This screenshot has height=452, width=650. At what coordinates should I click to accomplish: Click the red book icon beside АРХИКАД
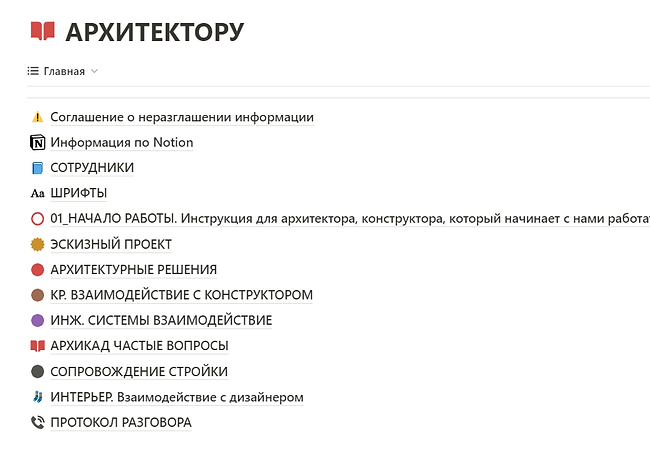coord(38,346)
